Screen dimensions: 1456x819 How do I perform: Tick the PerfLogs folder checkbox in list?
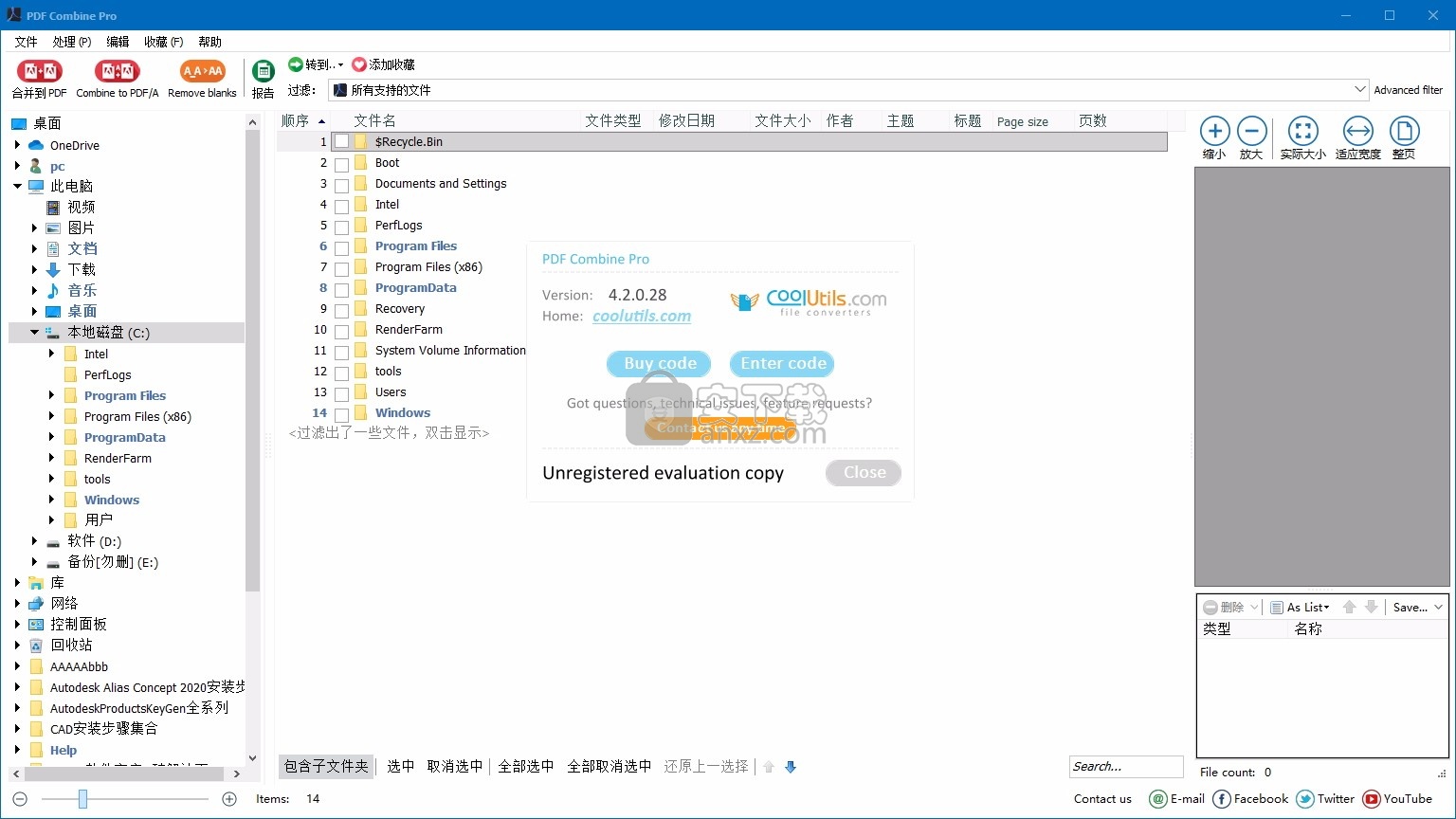click(x=341, y=227)
